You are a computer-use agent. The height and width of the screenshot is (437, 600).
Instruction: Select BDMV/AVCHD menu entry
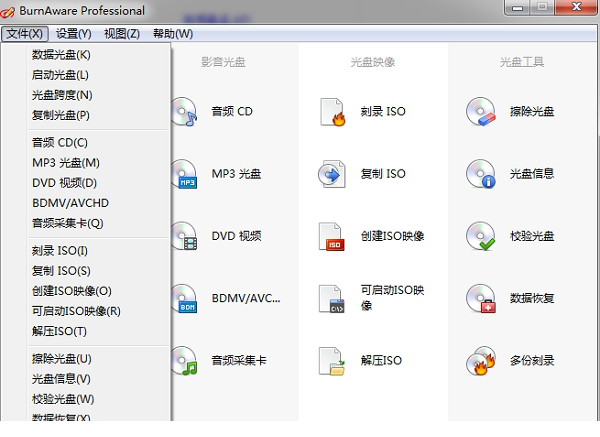(70, 203)
